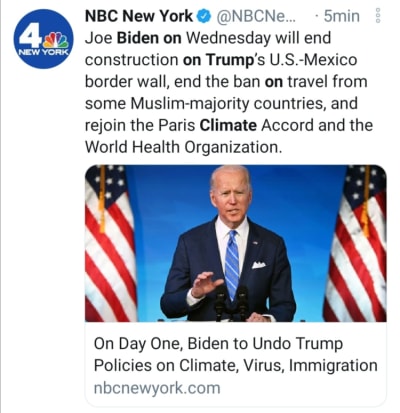Click the blue verified badge
Image resolution: width=400 pixels, height=413 pixels.
205,16
